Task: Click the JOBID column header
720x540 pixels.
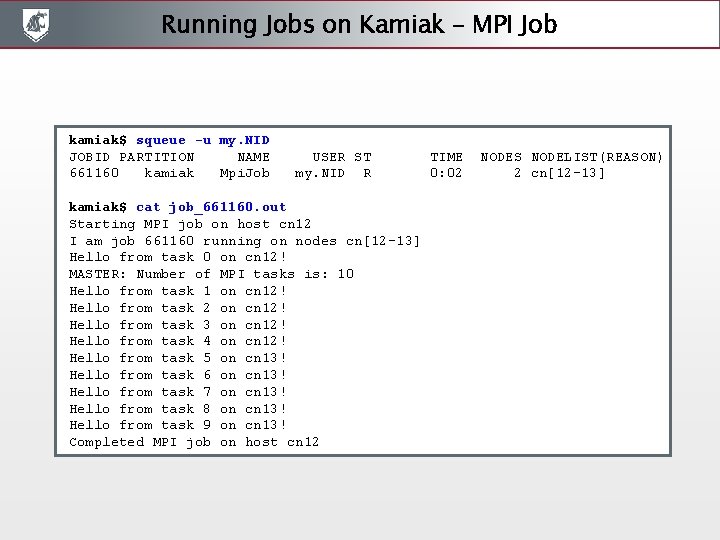Action: pos(90,157)
